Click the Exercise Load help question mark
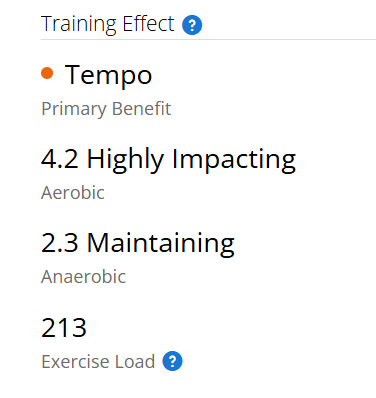The width and height of the screenshot is (376, 398). (x=172, y=361)
